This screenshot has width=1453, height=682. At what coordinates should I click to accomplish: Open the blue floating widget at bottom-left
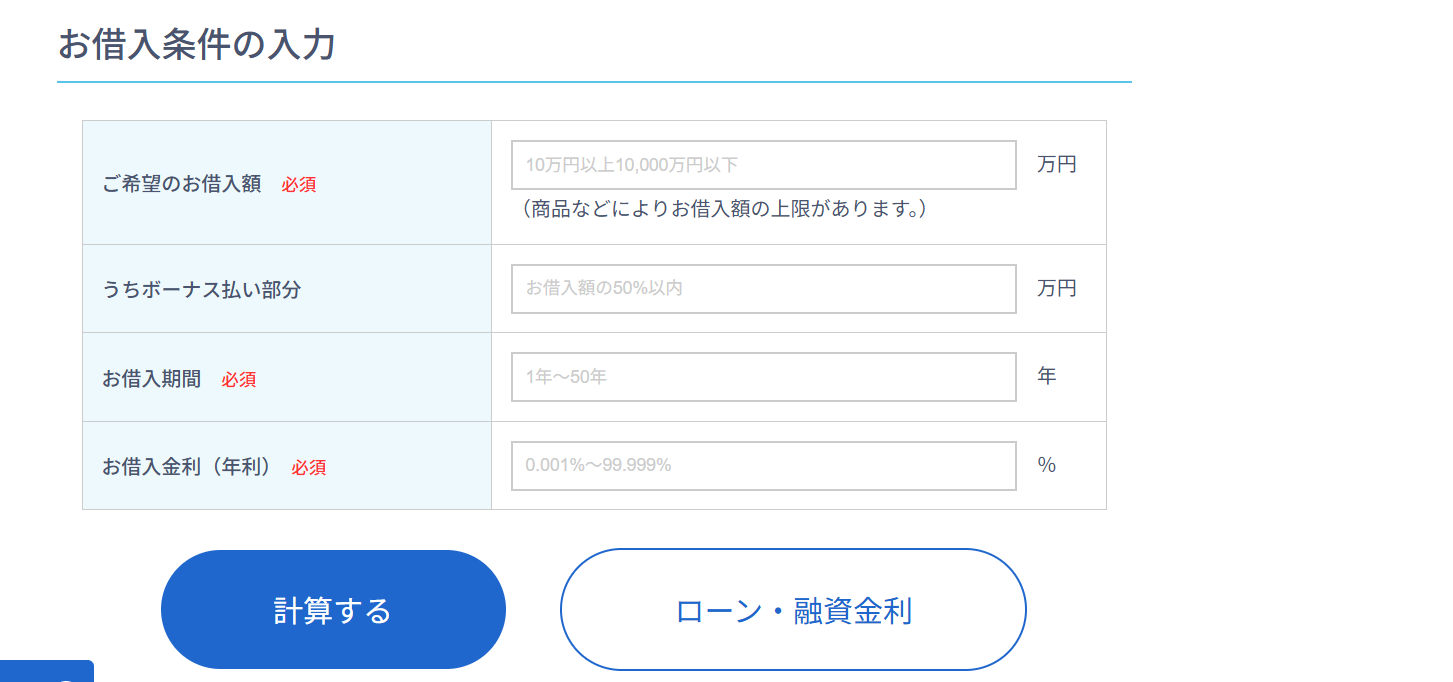[x=47, y=672]
